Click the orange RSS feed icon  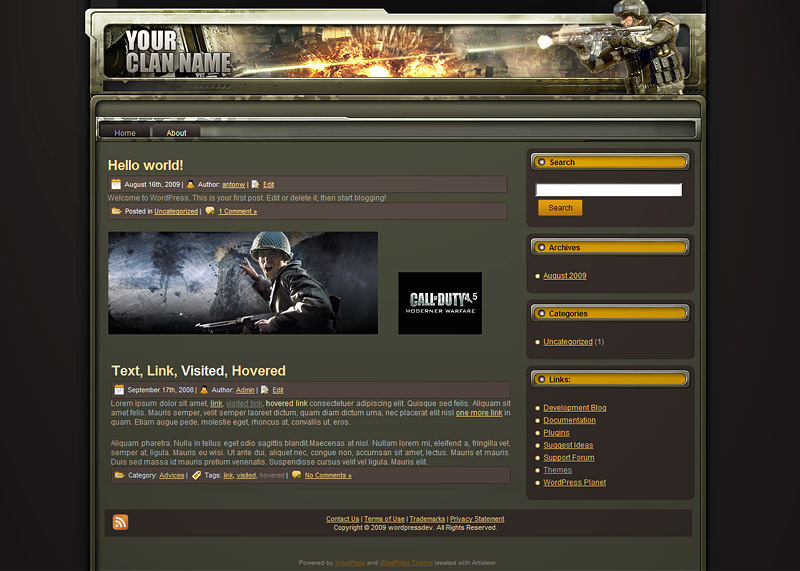[120, 522]
